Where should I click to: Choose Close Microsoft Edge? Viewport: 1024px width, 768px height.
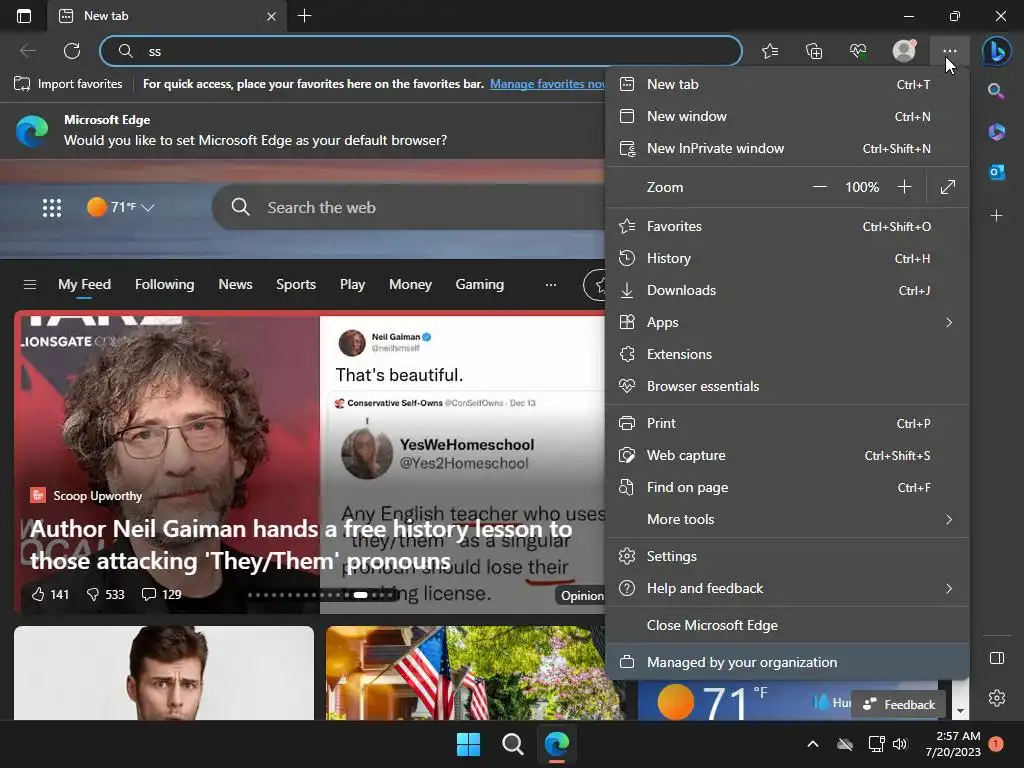pos(787,626)
